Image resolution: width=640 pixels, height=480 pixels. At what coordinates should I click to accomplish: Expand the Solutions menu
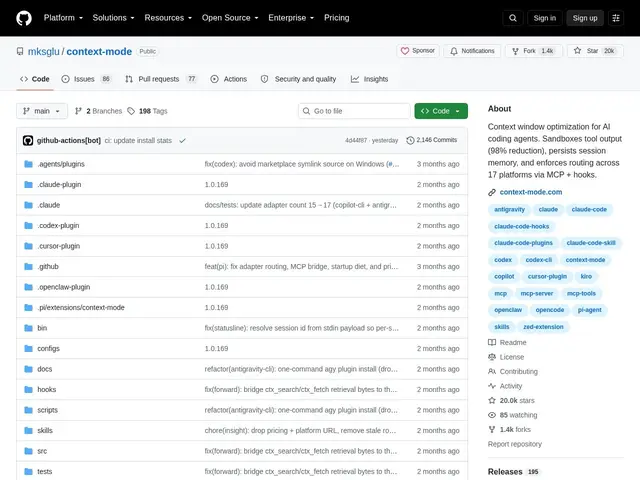[113, 18]
